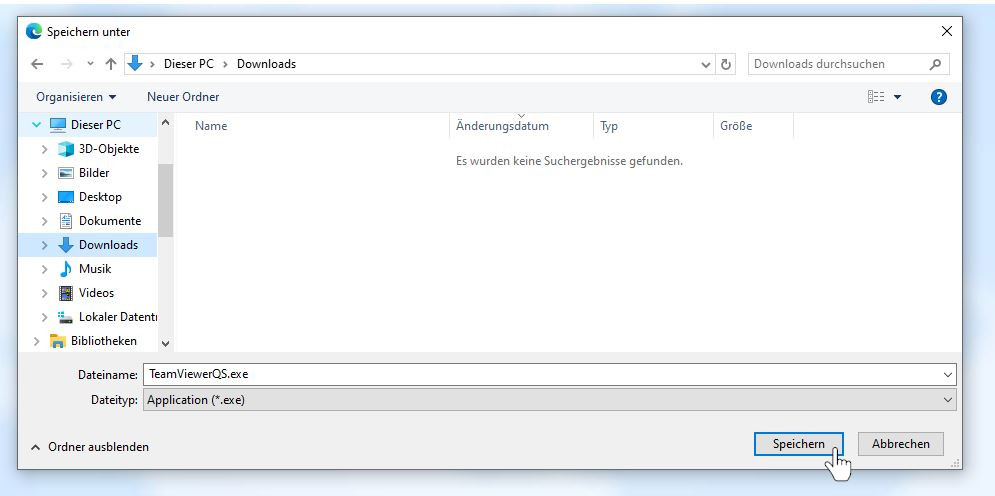
Task: Click the search magnifier icon
Action: (x=935, y=64)
